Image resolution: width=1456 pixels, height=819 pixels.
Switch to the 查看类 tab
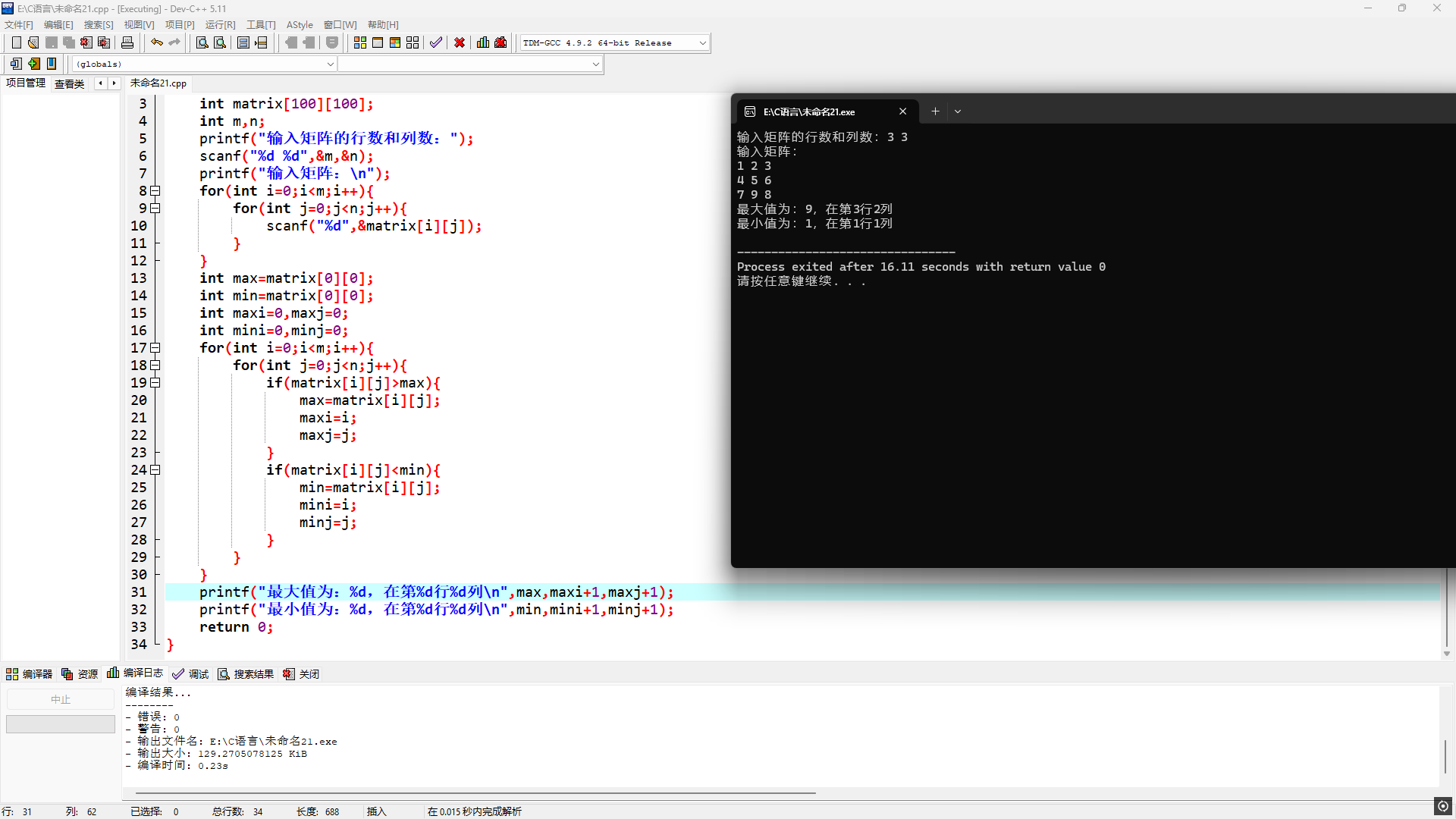click(69, 84)
